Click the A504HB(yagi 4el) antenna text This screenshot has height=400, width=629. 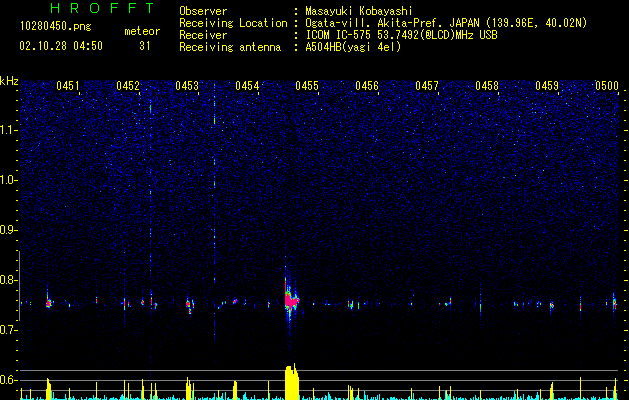[353, 47]
